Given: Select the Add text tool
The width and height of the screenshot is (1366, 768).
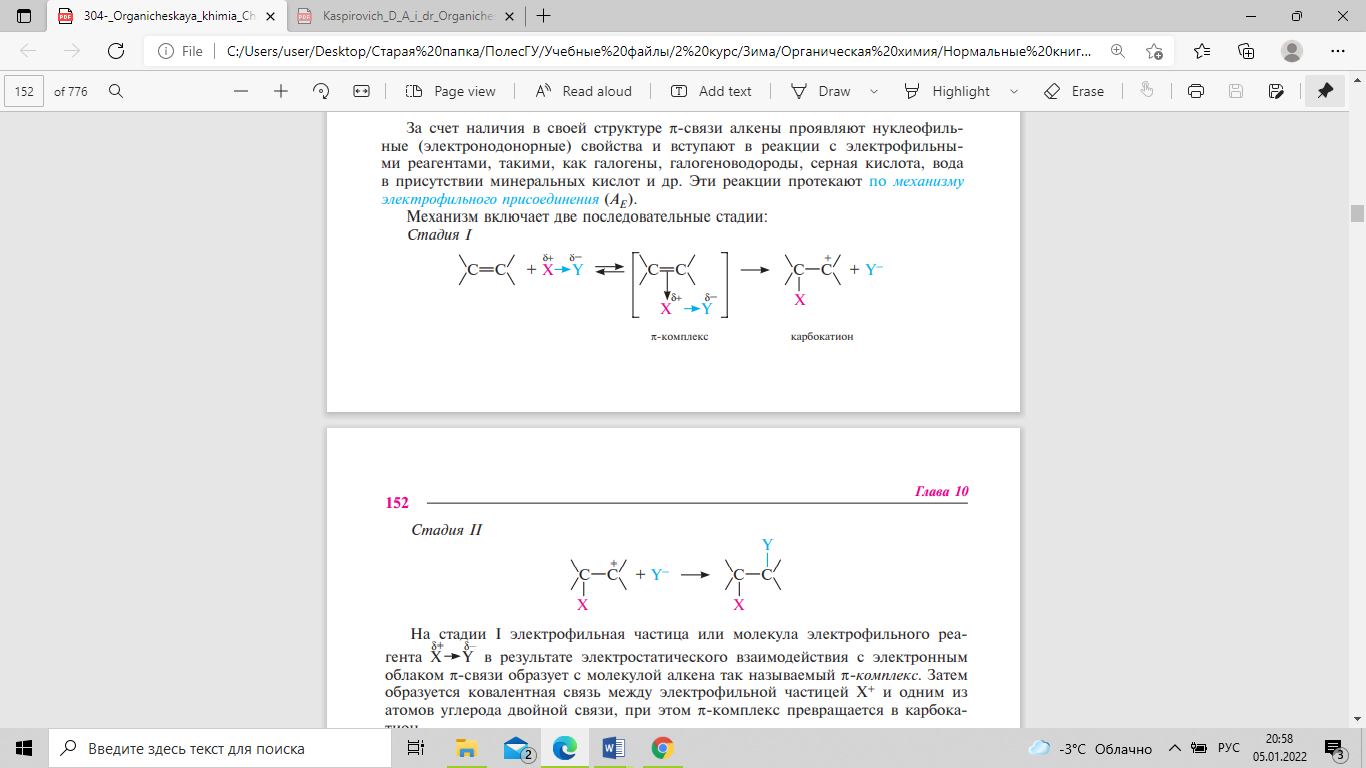Looking at the screenshot, I should click(711, 91).
